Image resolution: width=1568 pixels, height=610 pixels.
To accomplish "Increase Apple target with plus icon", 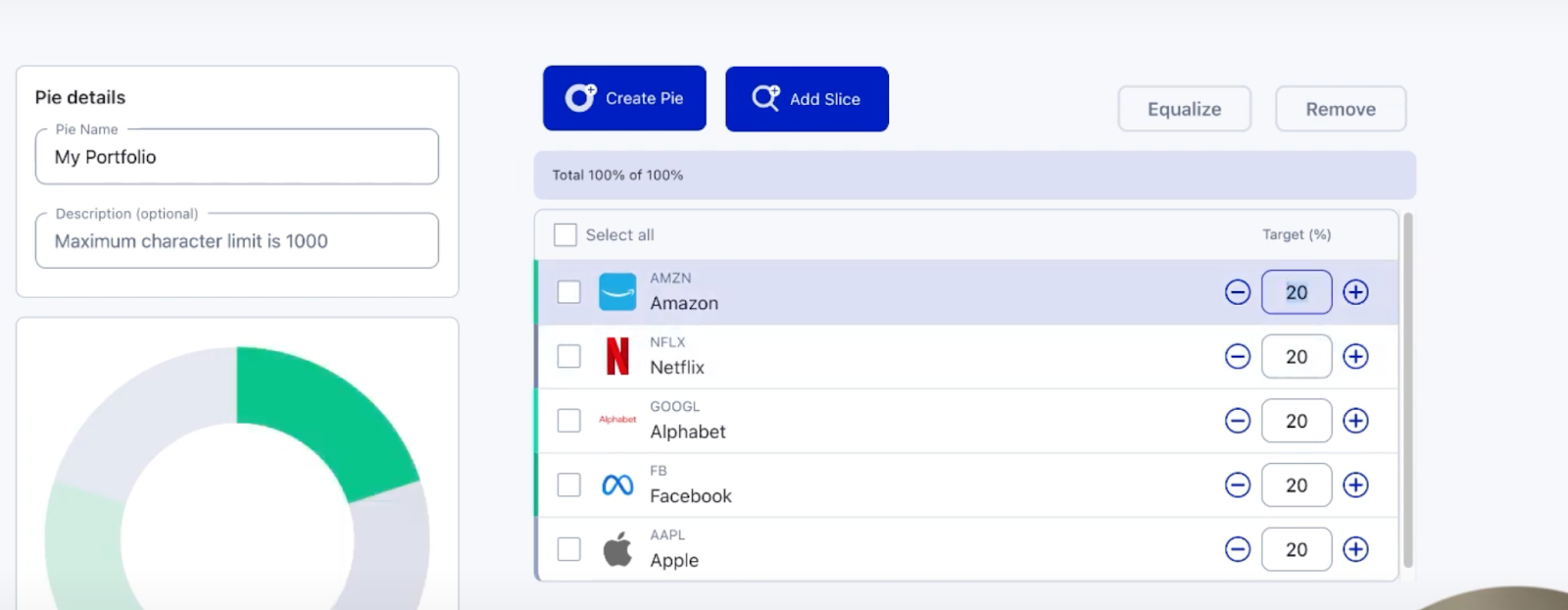I will pyautogui.click(x=1355, y=549).
